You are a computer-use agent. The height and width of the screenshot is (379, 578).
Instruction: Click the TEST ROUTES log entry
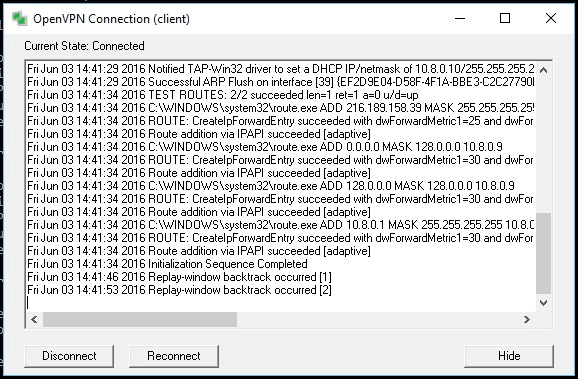(x=223, y=95)
